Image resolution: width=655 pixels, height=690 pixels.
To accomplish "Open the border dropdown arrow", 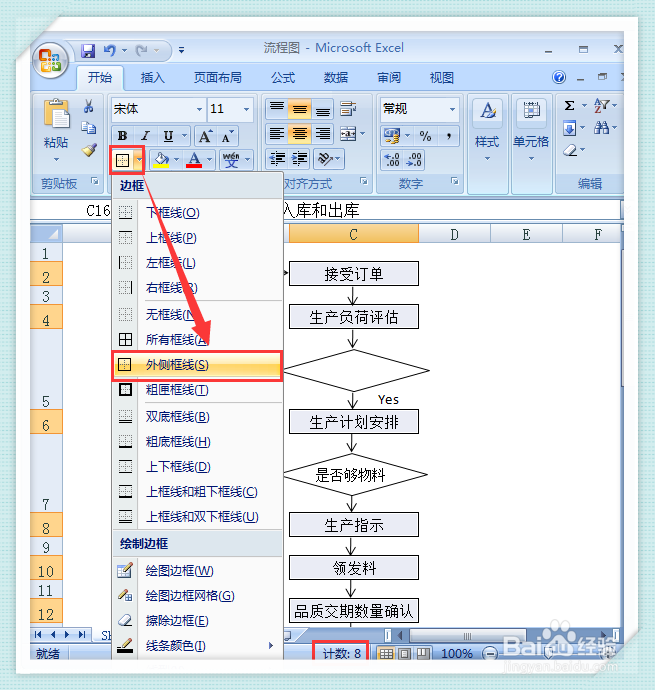I will point(139,160).
